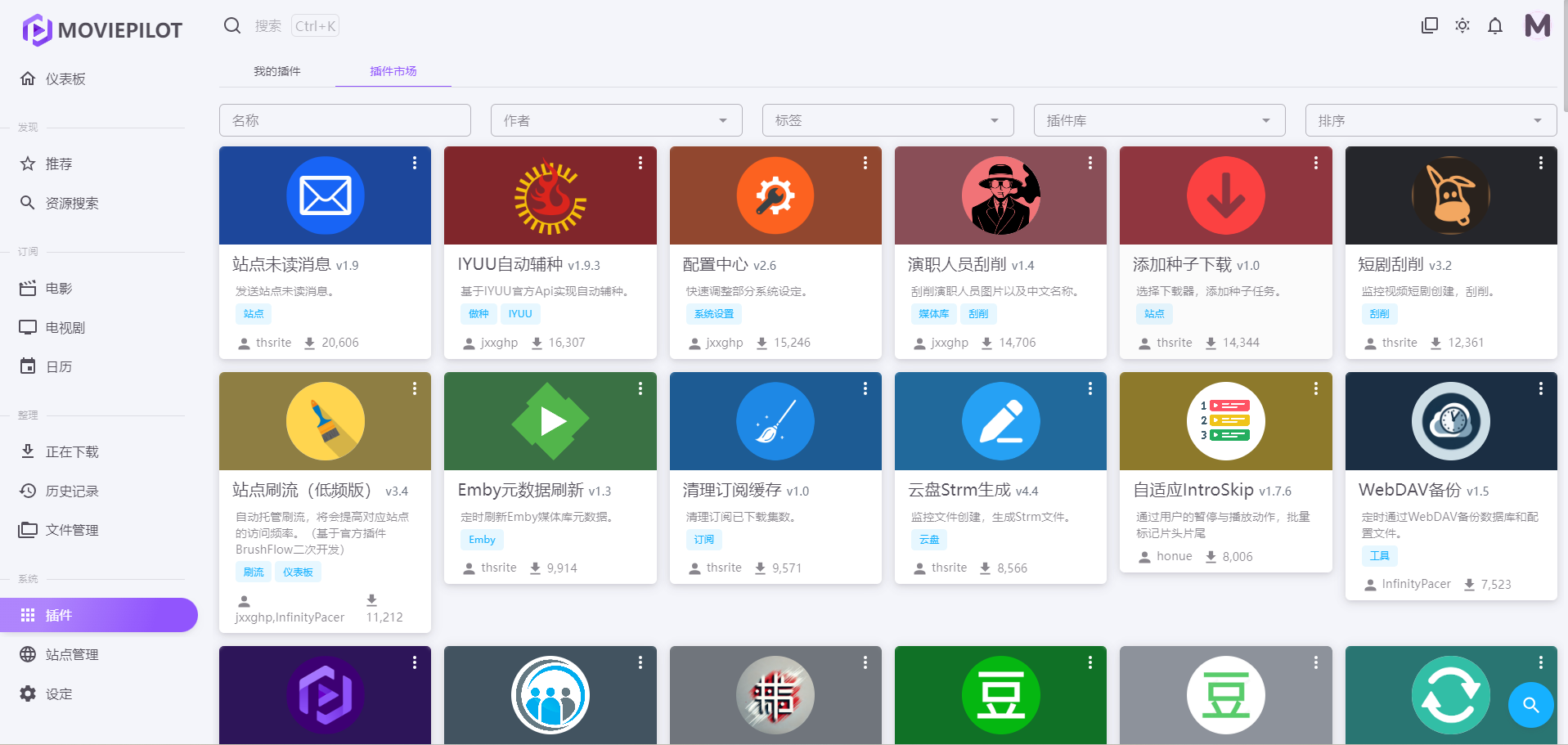1568x745 pixels.
Task: Open the 站点未读消息 plugin mail icon
Action: click(326, 195)
